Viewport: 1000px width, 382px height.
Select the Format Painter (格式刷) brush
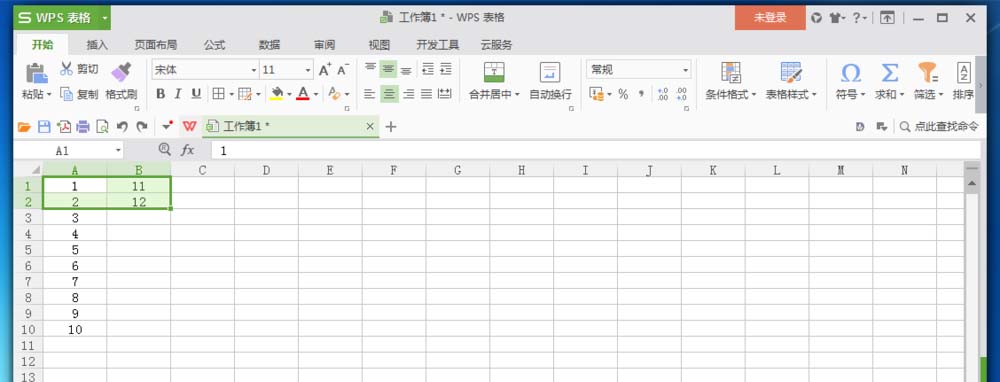121,72
